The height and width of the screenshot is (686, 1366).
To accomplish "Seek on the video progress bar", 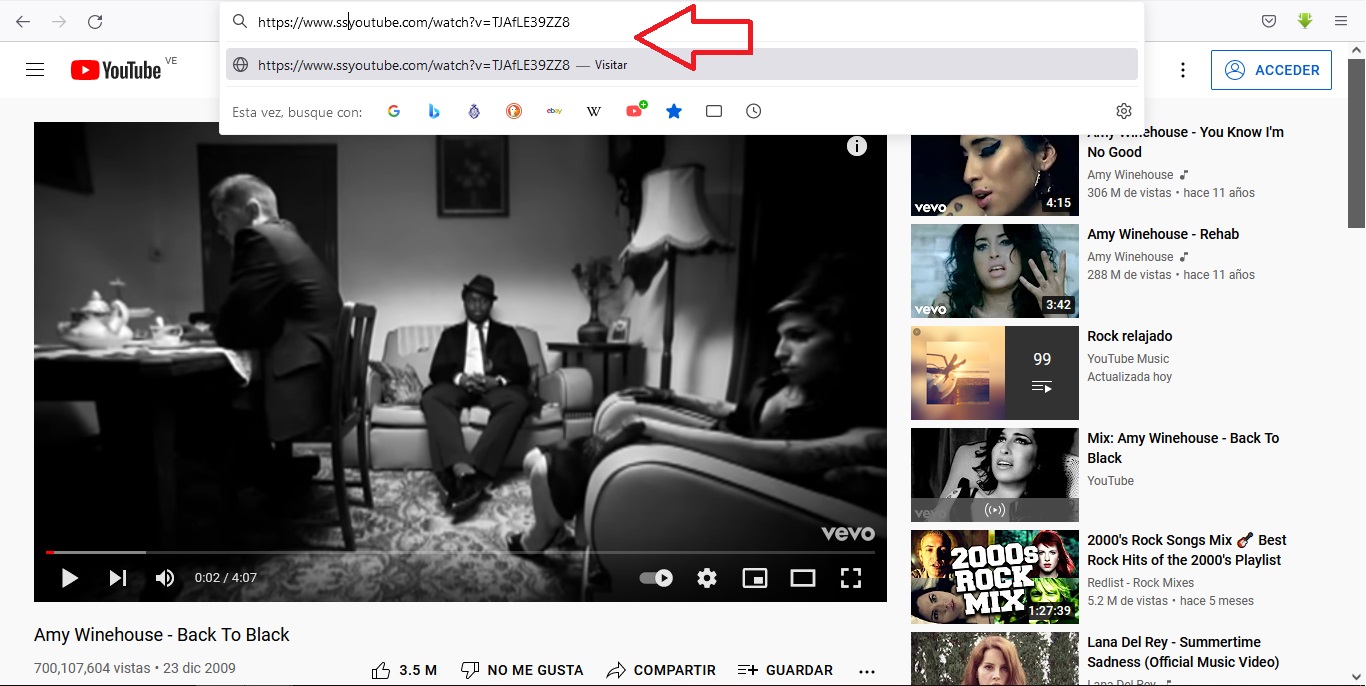I will coord(460,552).
